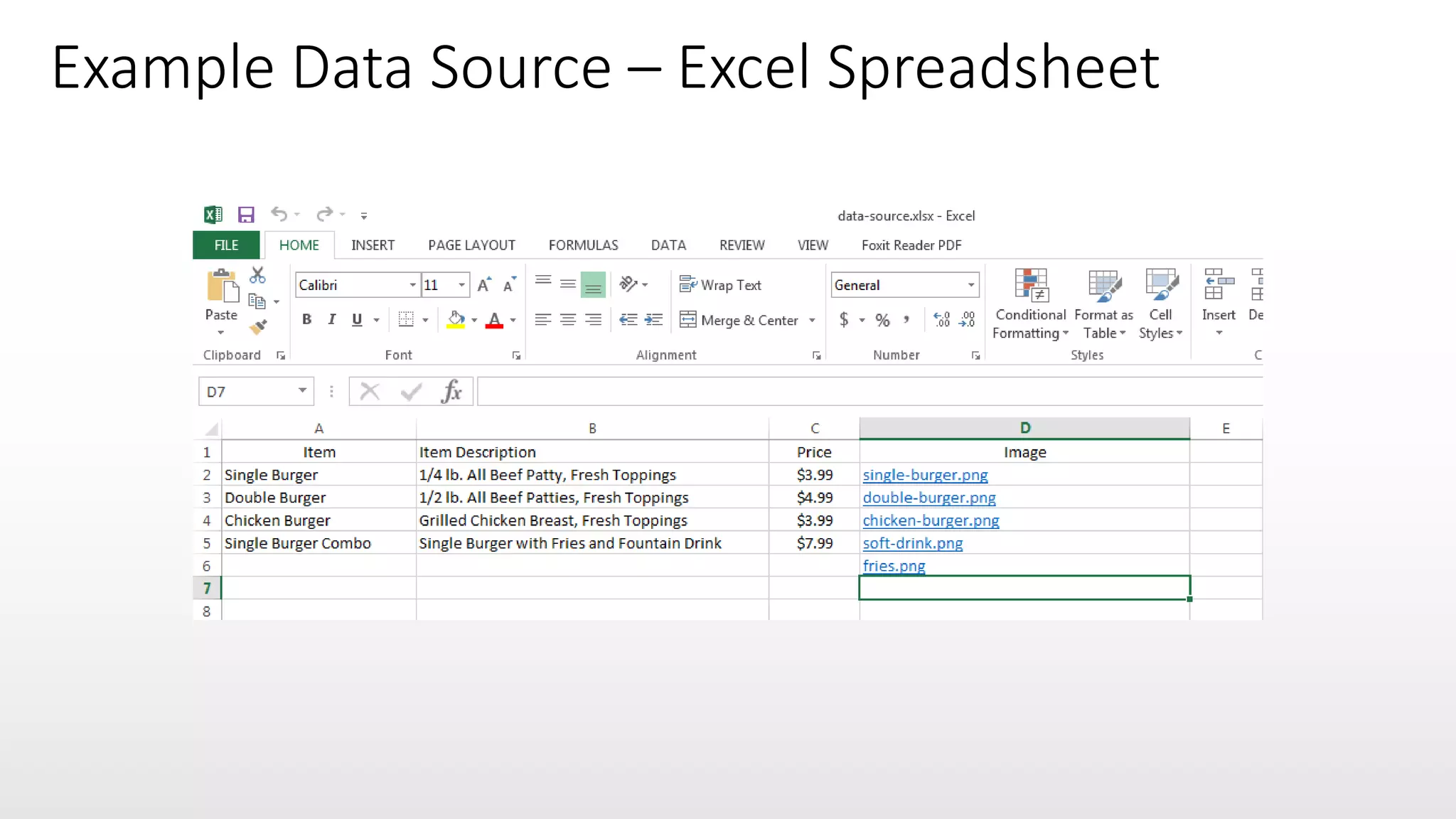The image size is (1456, 819).
Task: Switch to the FORMULAS tab
Action: (583, 245)
